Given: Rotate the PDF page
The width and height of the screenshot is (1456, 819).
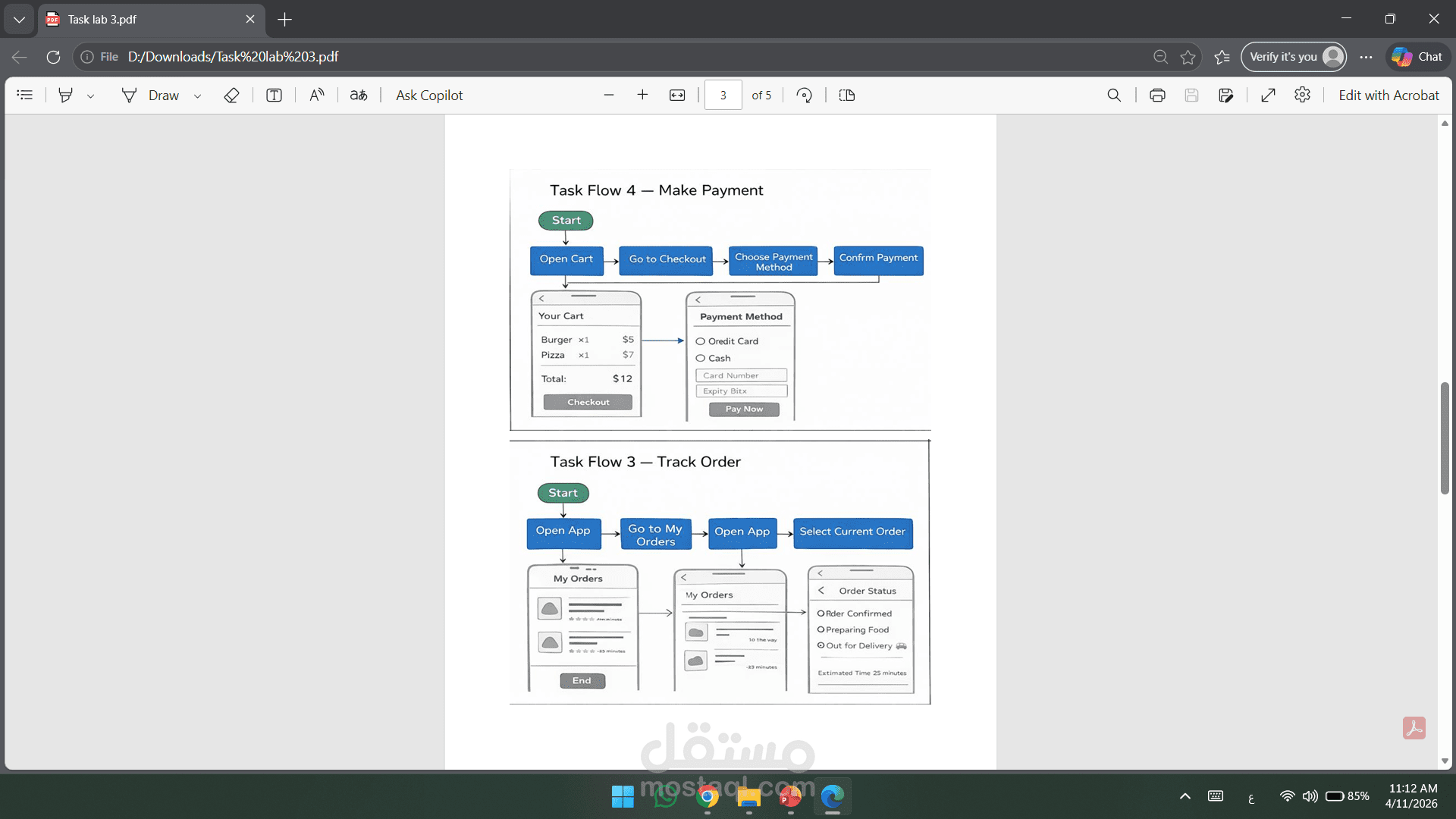Looking at the screenshot, I should (x=804, y=95).
